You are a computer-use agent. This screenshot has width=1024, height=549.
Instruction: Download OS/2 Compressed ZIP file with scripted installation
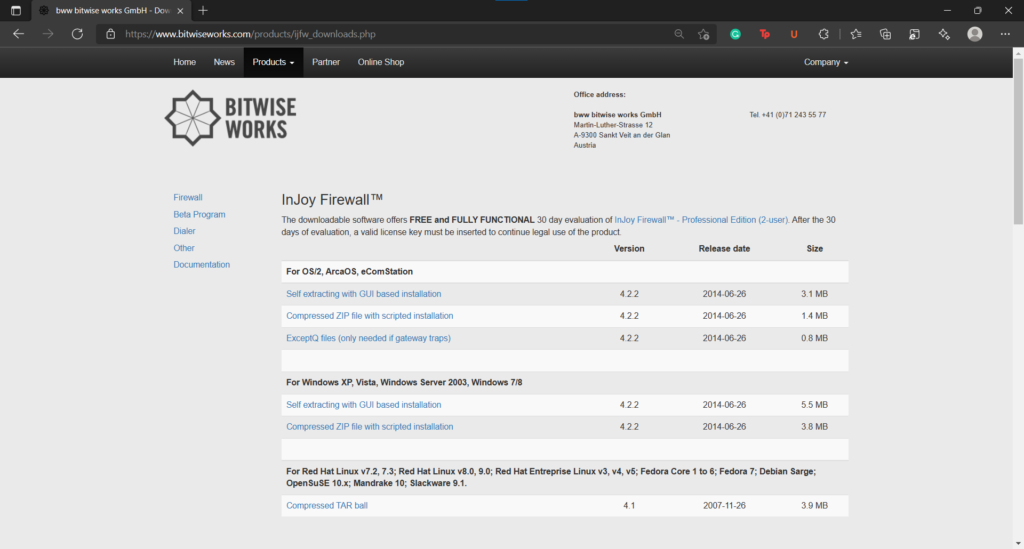[x=370, y=316]
